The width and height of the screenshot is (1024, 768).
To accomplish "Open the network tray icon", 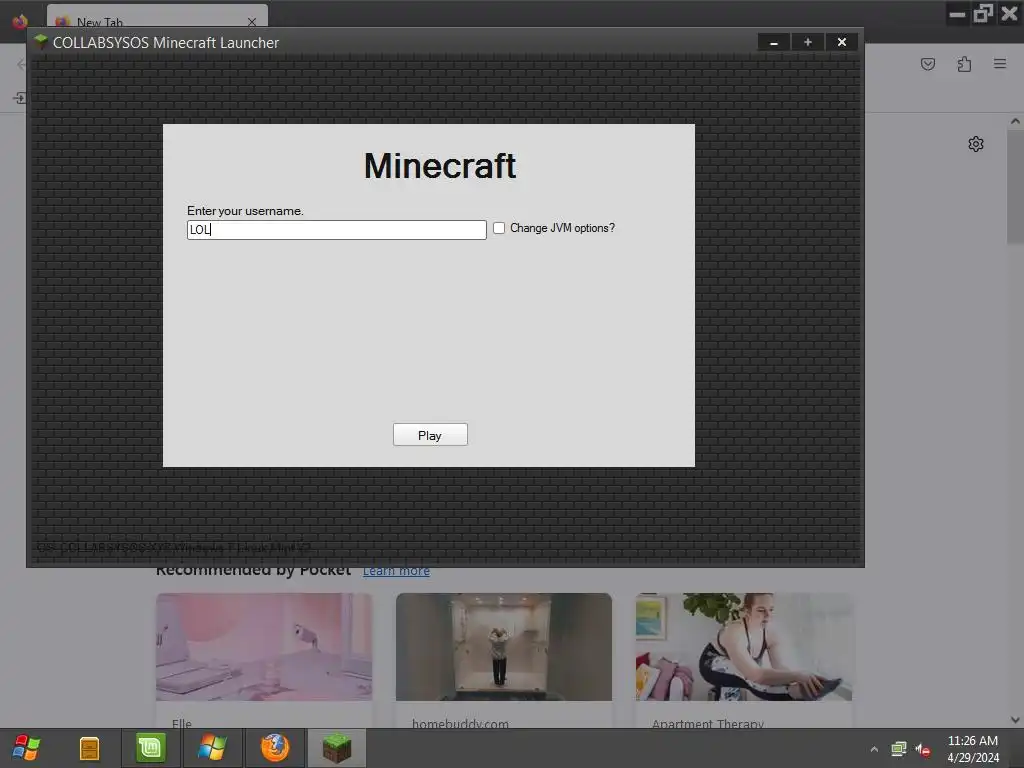I will click(899, 749).
